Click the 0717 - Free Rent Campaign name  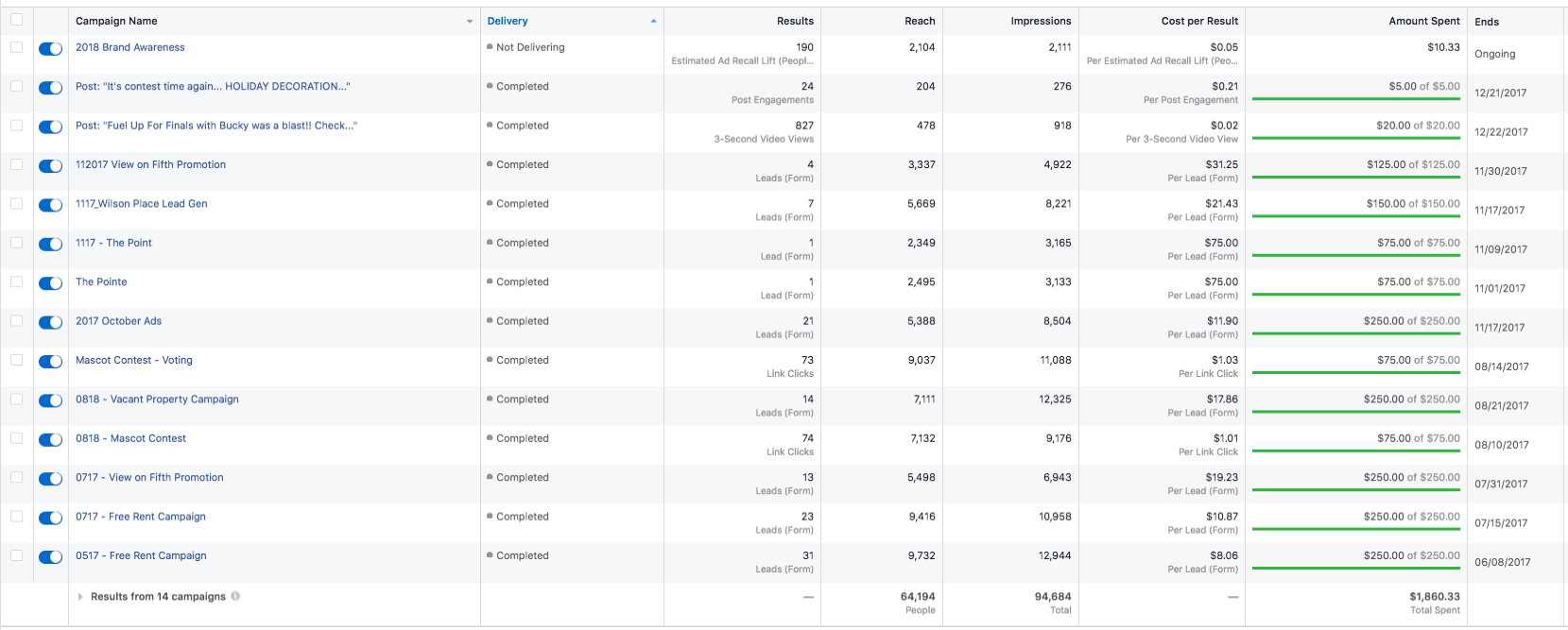coord(141,517)
